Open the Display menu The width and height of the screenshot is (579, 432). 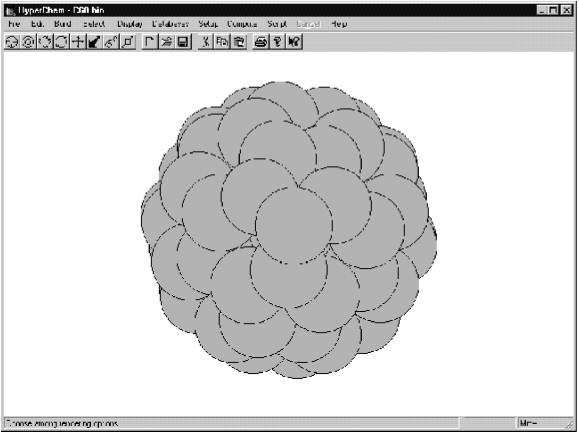click(130, 24)
